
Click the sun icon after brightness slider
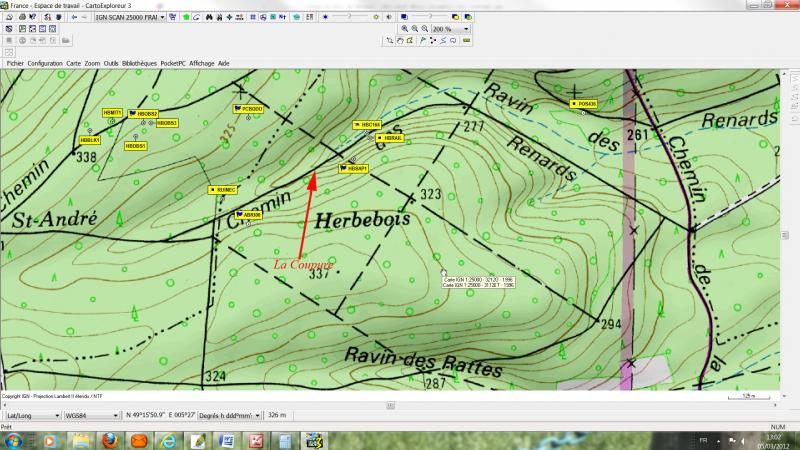click(x=376, y=17)
